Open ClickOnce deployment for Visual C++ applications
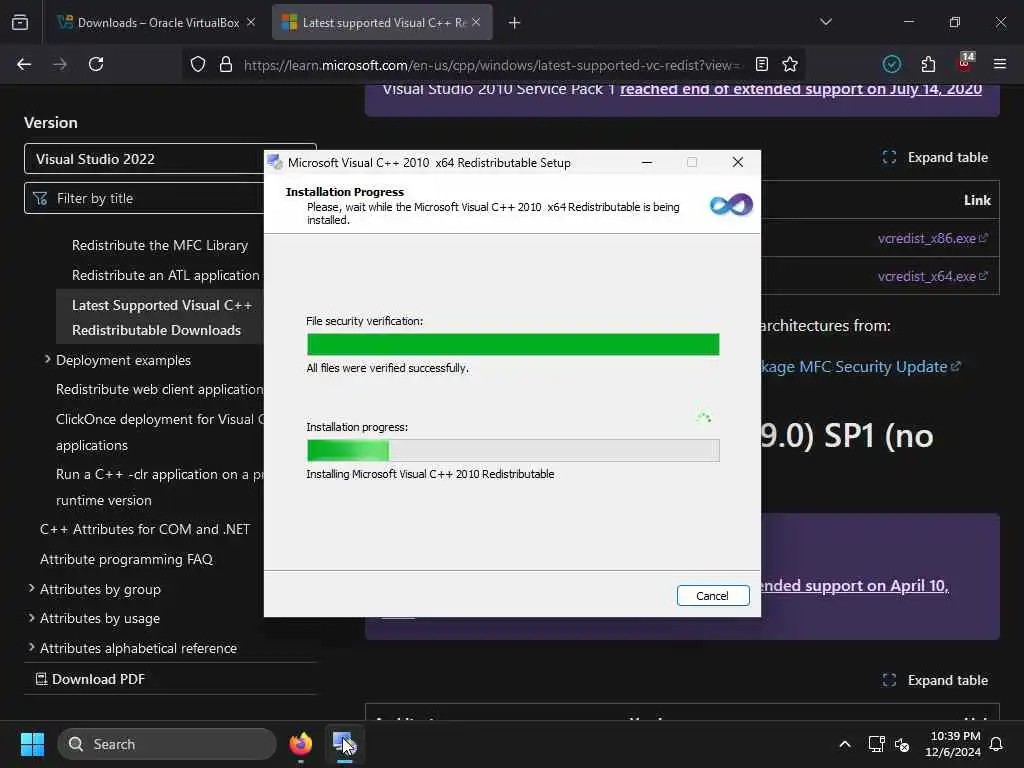 pos(159,432)
